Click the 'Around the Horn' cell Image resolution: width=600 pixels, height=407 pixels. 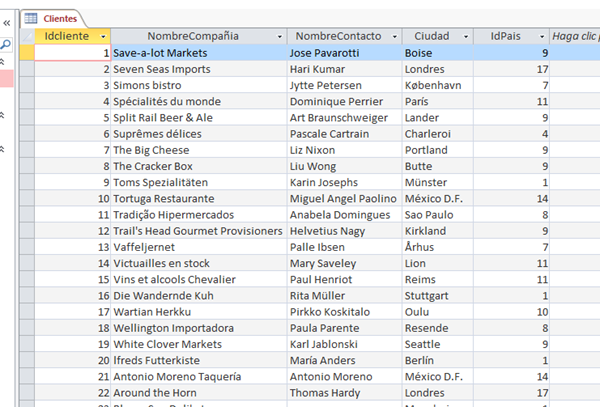(199, 393)
